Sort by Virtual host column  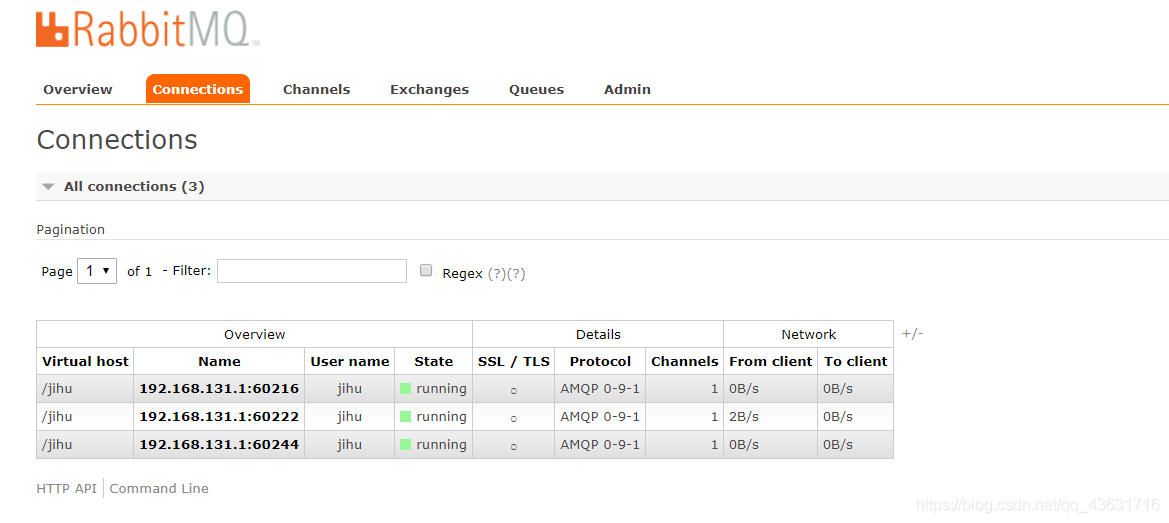point(85,361)
